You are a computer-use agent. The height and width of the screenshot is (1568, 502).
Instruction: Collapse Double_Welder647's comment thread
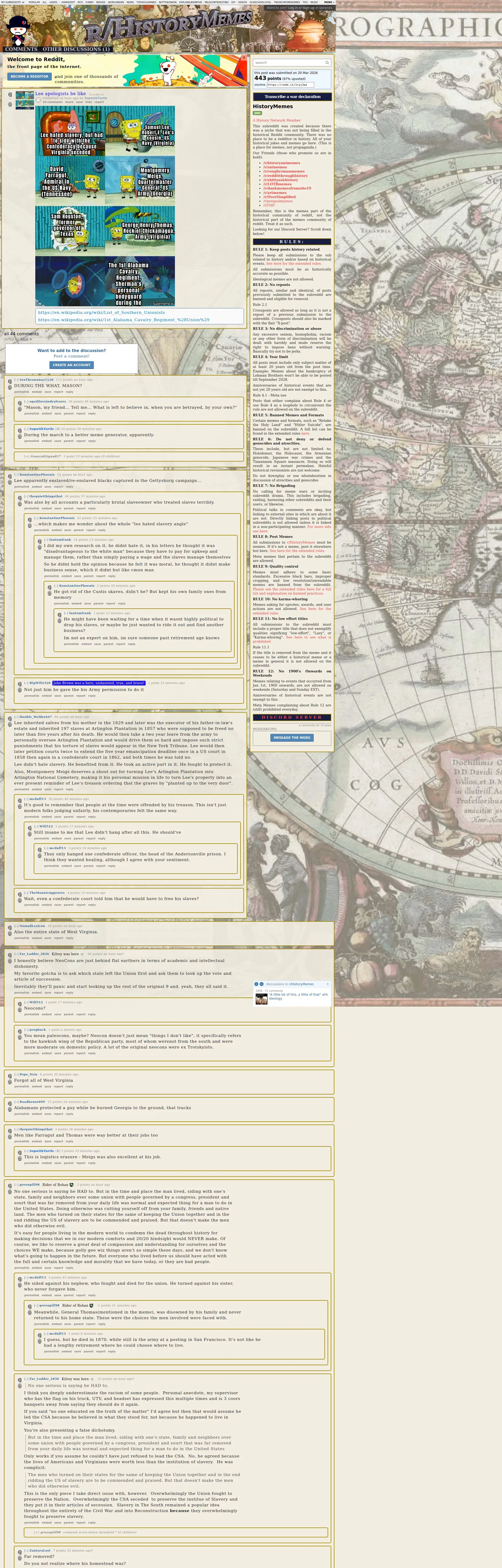16,717
